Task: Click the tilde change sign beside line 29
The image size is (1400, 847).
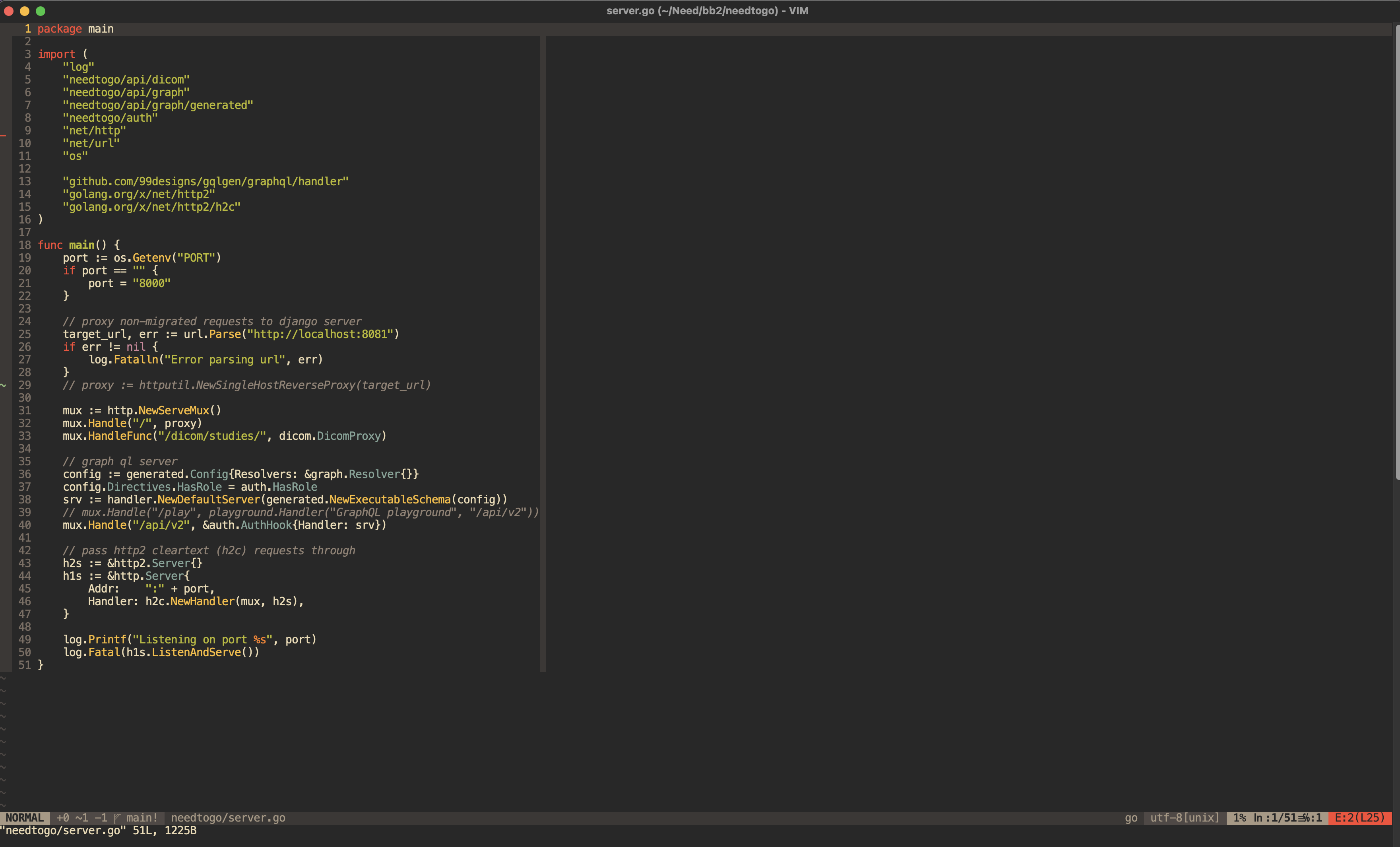Action: click(x=4, y=385)
